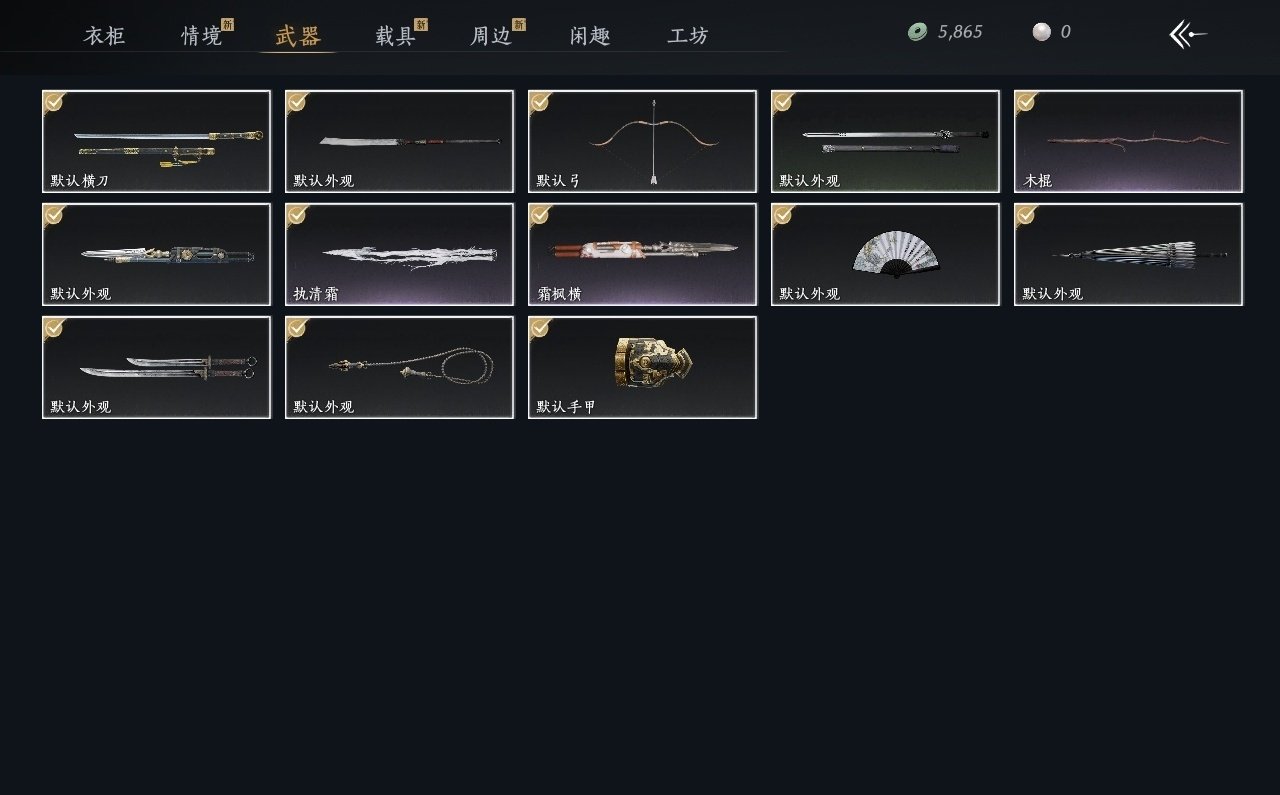The image size is (1280, 795).
Task: Select the 默认手甲 gauntlet skin
Action: coord(642,367)
